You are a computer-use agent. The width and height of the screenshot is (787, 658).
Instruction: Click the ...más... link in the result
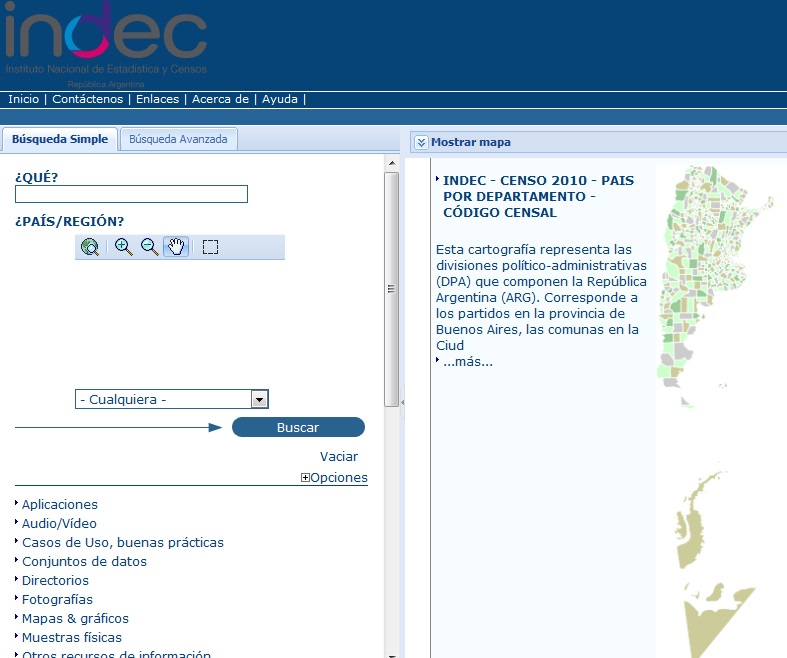click(468, 361)
